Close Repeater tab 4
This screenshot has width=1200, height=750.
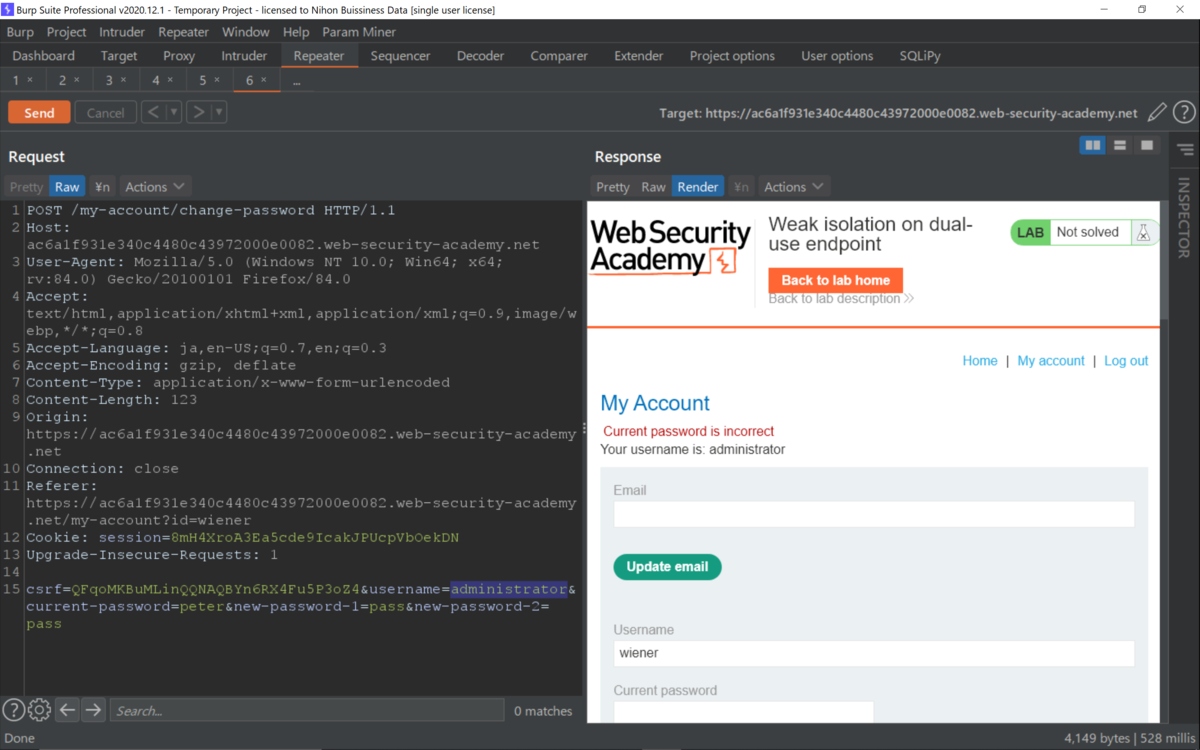point(170,80)
